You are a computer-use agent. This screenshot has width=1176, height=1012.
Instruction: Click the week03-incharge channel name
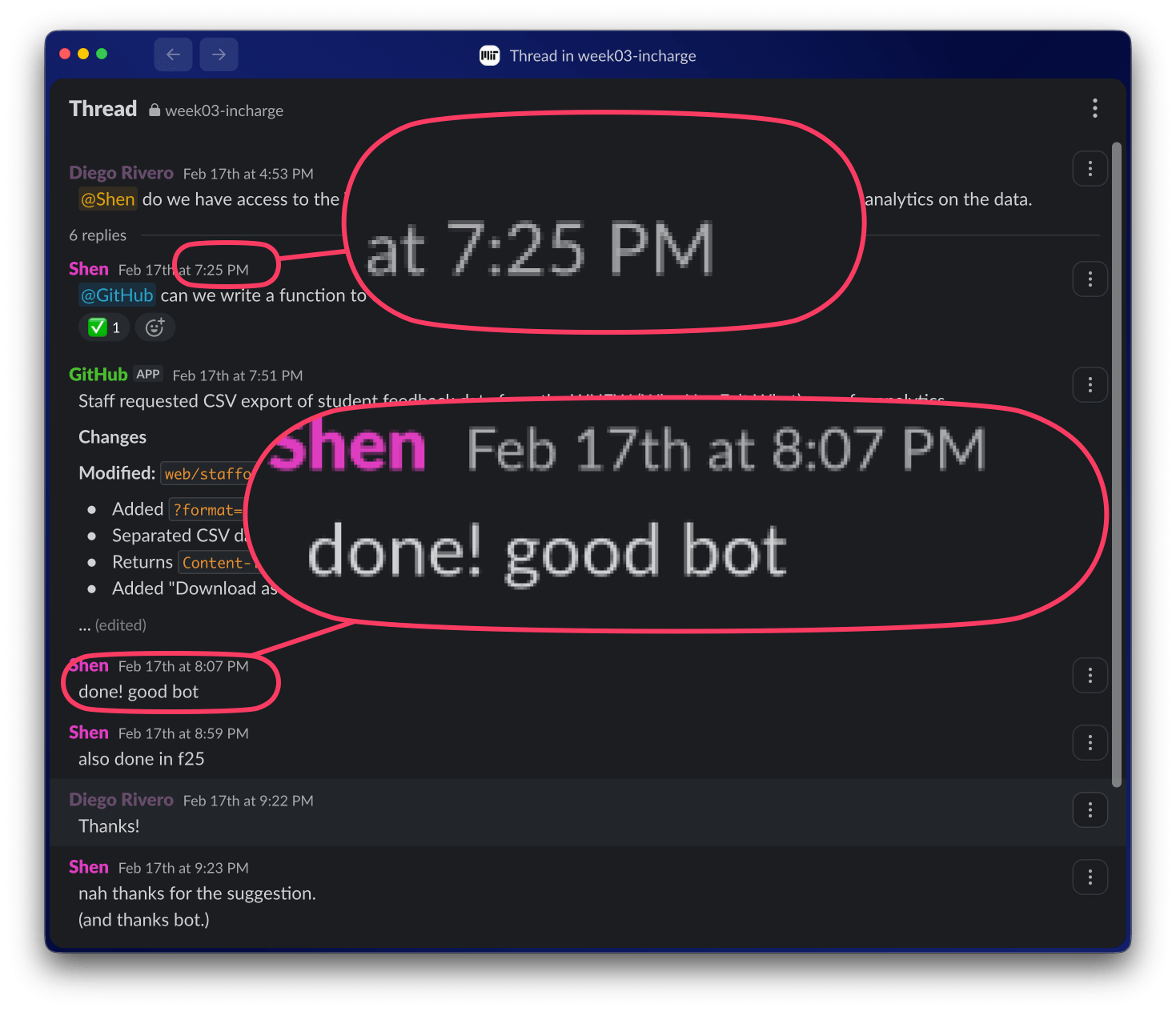(224, 110)
